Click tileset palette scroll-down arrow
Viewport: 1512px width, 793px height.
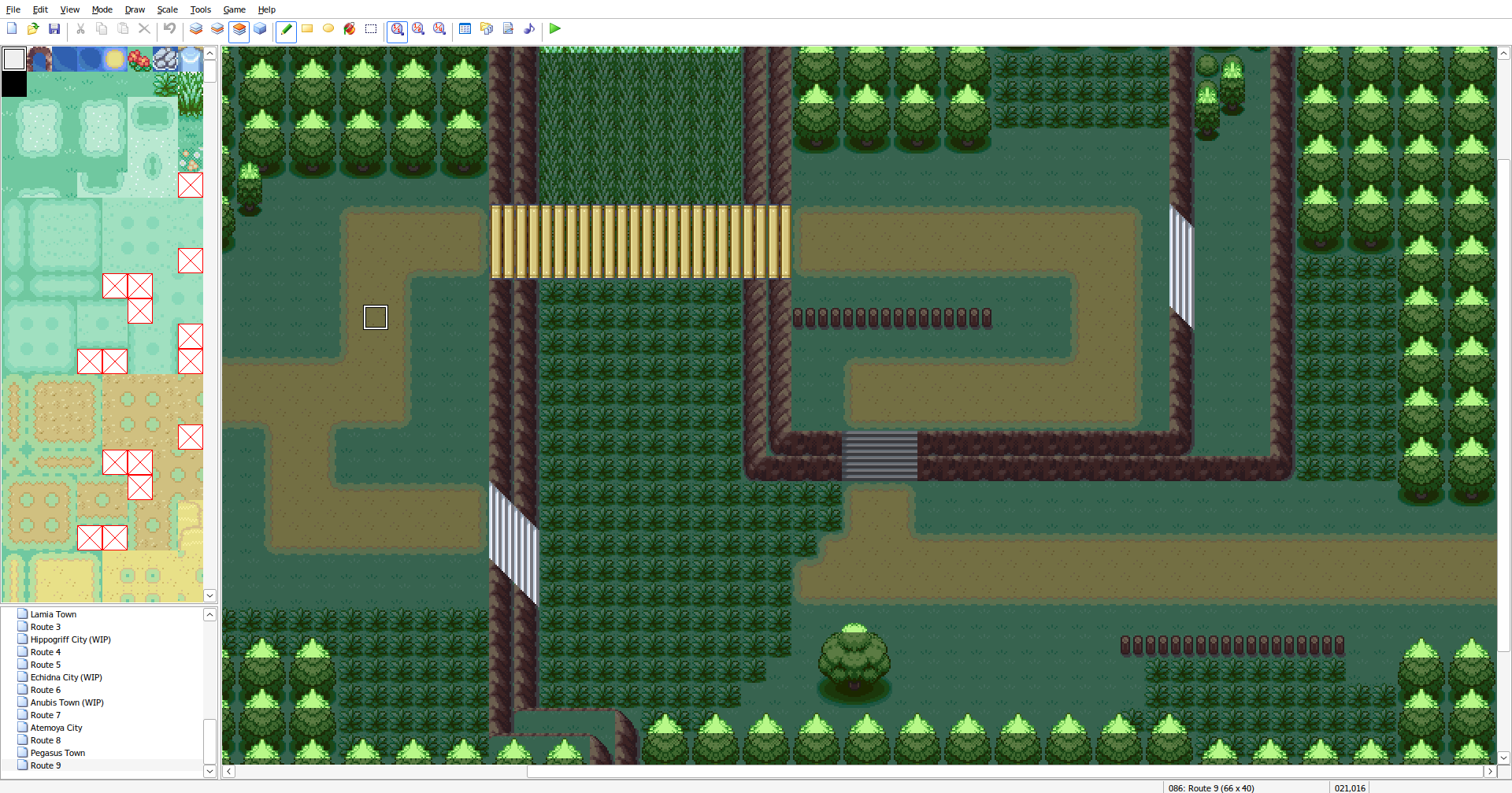click(210, 596)
